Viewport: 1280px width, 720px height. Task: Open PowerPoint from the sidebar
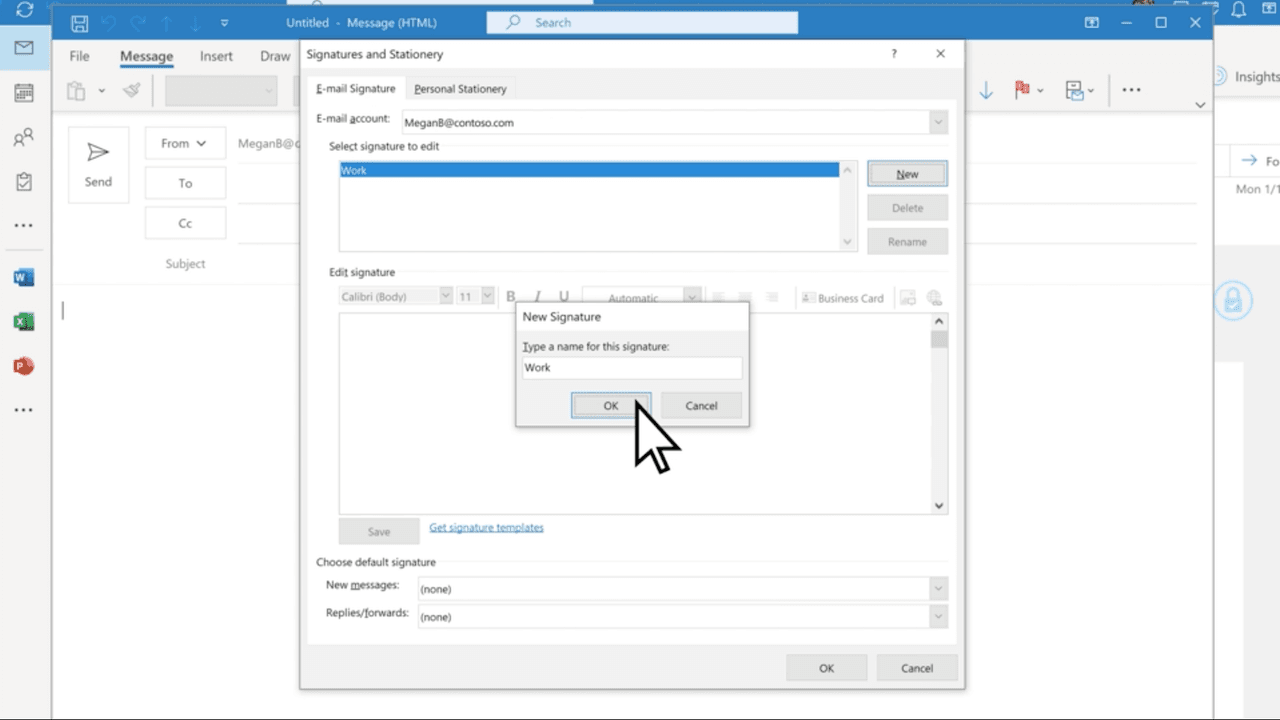23,366
